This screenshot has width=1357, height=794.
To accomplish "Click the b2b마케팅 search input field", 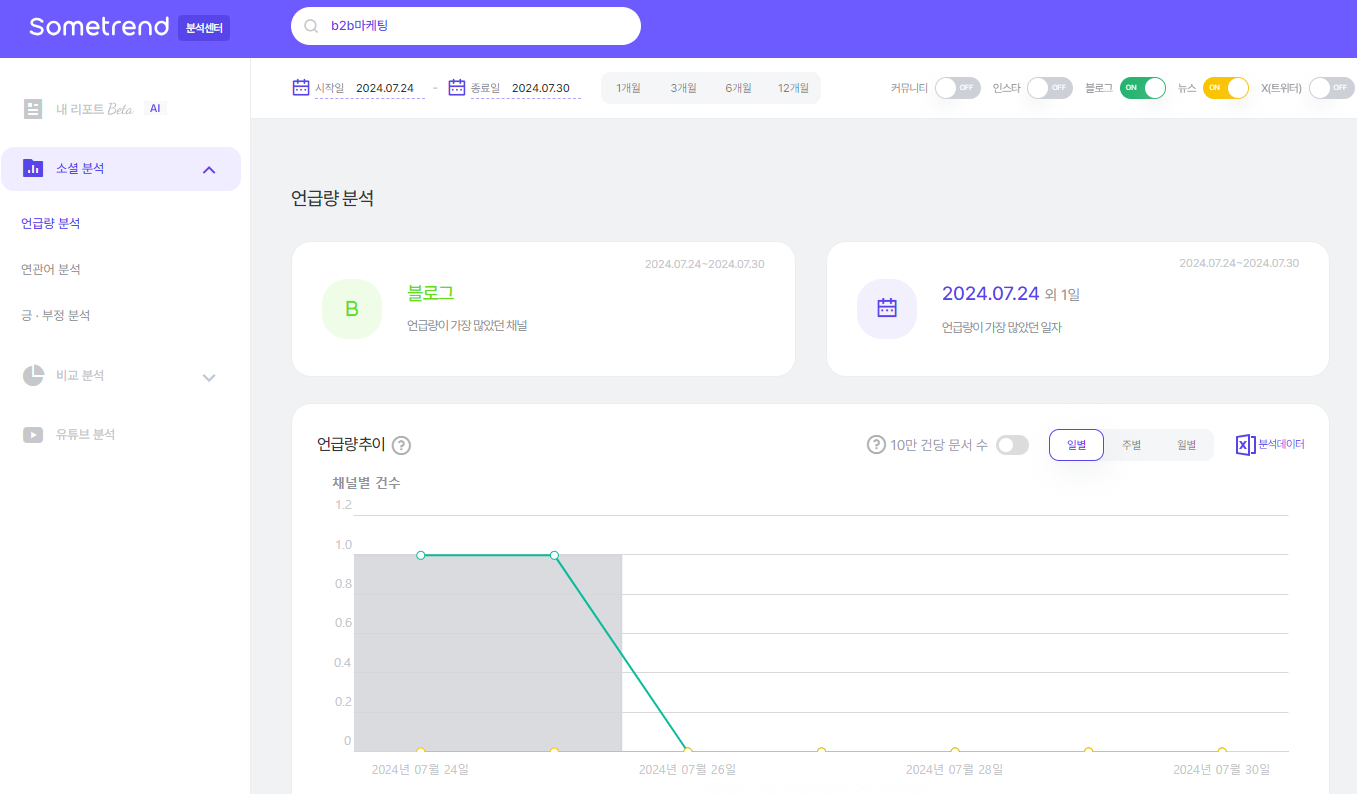I will [480, 26].
